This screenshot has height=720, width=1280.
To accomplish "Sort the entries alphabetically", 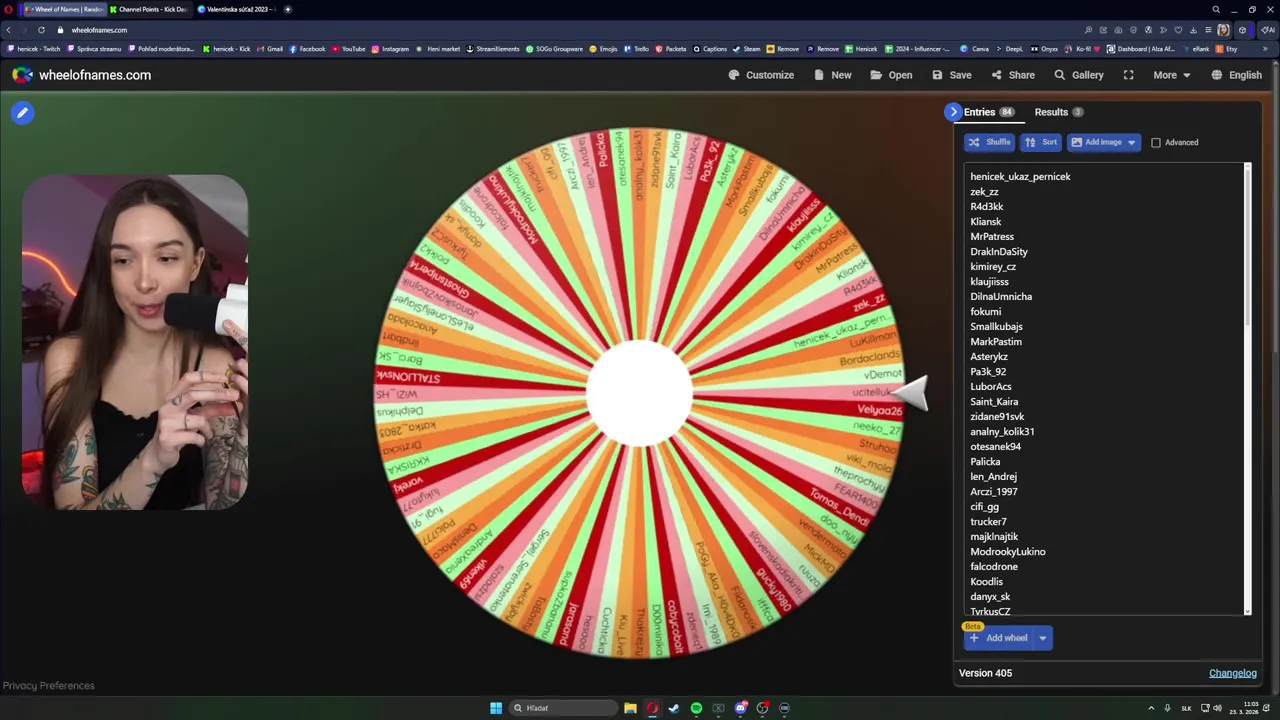I will click(1041, 142).
